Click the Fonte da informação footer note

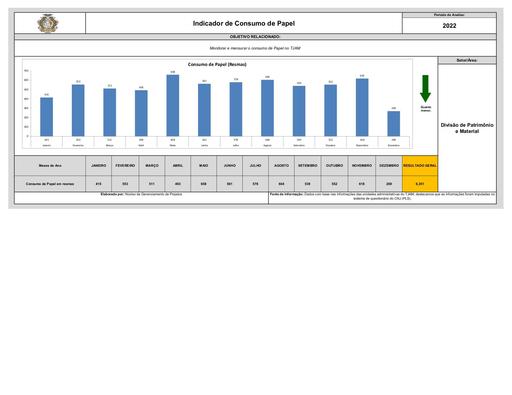382,196
